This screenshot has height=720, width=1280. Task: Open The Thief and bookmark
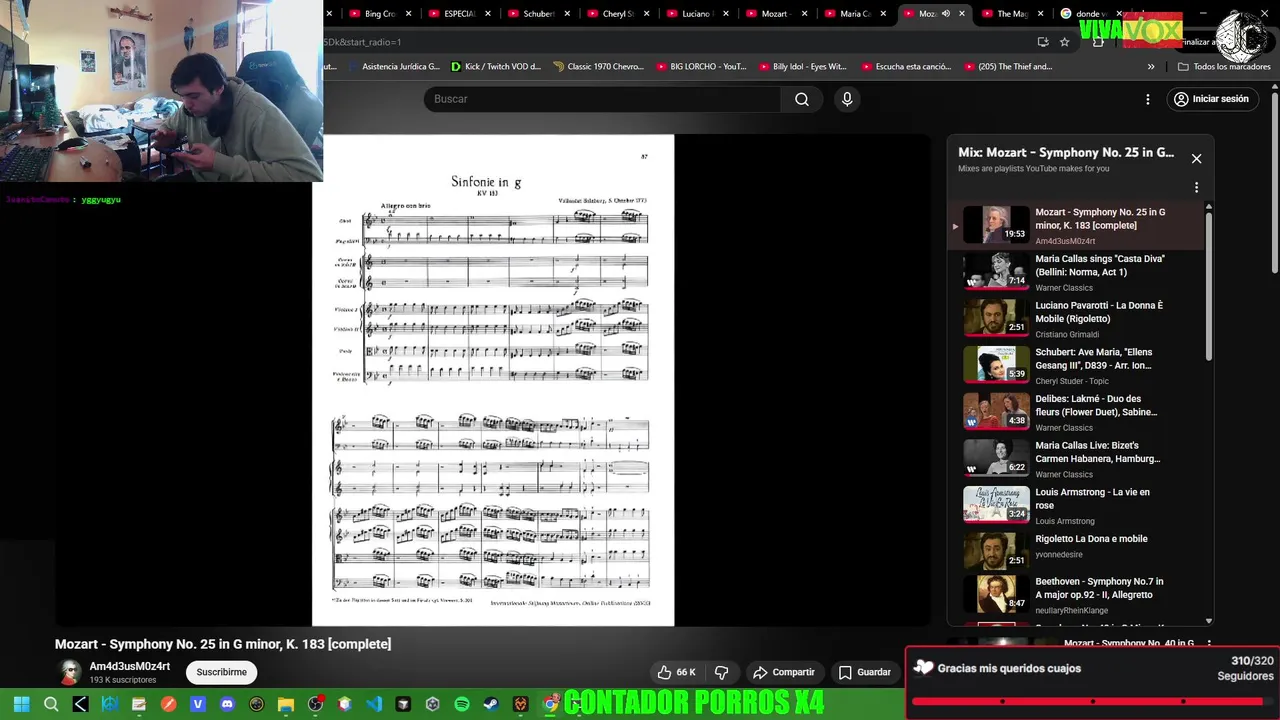click(x=1008, y=67)
